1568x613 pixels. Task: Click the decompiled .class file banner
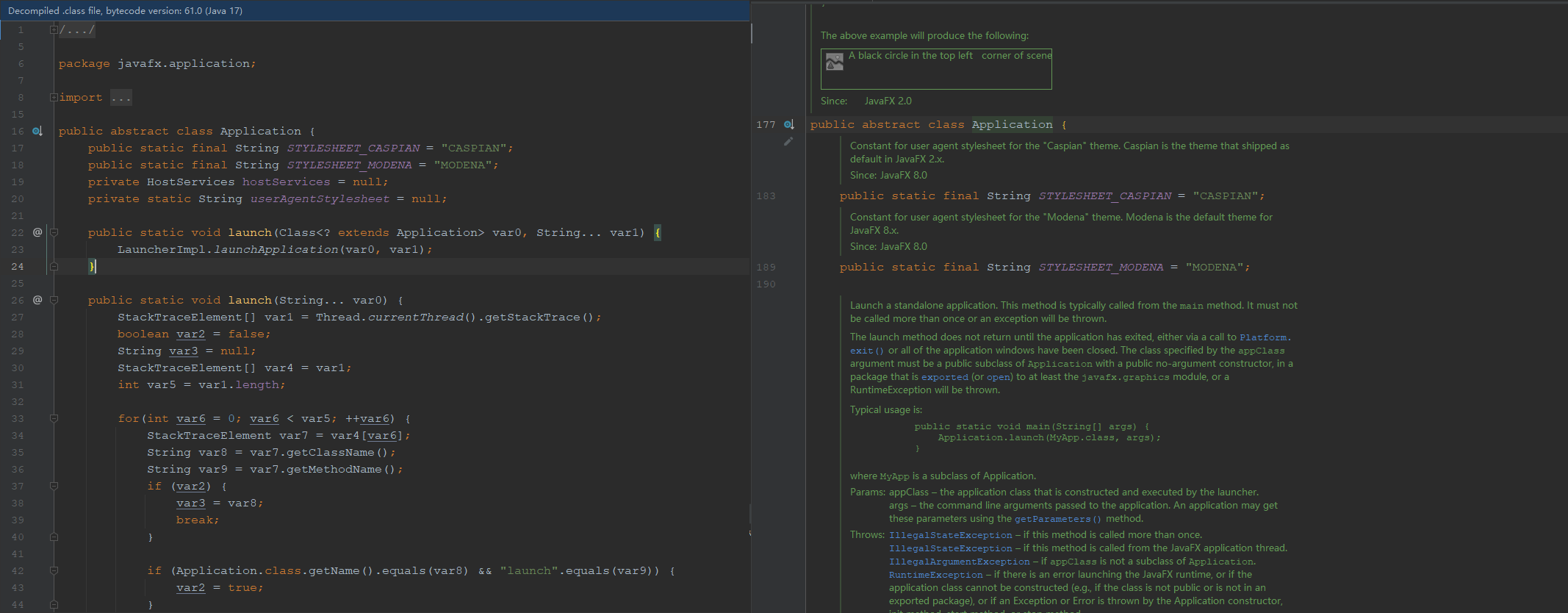click(x=375, y=10)
